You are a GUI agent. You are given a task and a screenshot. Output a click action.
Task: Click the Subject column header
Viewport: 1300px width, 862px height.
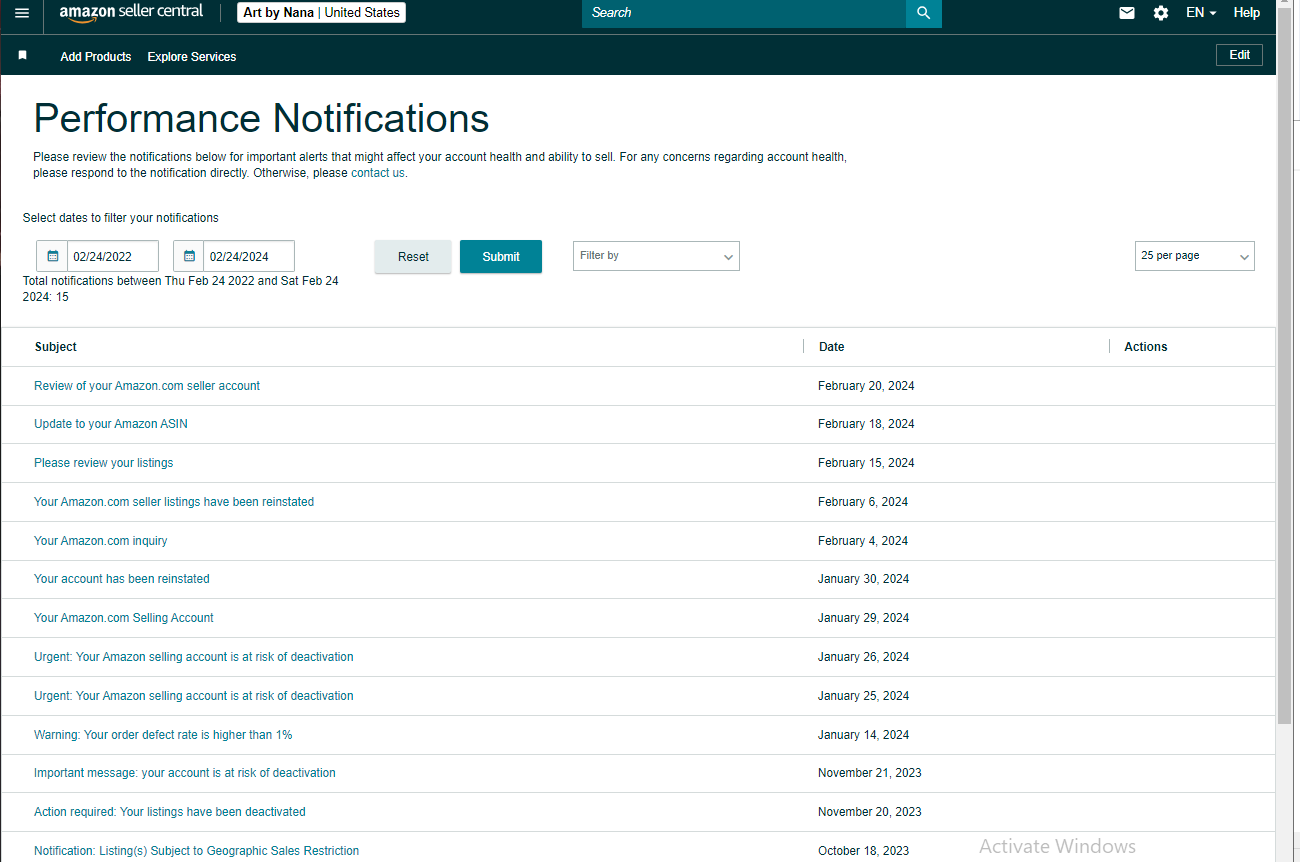click(x=56, y=347)
